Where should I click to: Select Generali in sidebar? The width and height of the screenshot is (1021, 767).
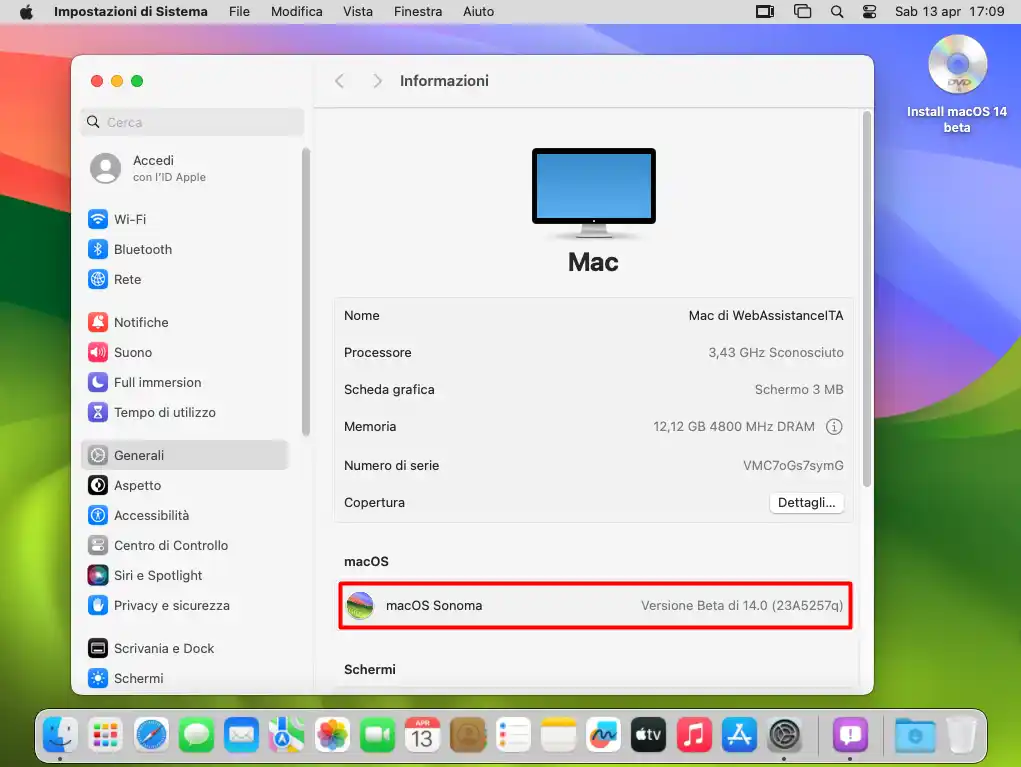pyautogui.click(x=185, y=455)
